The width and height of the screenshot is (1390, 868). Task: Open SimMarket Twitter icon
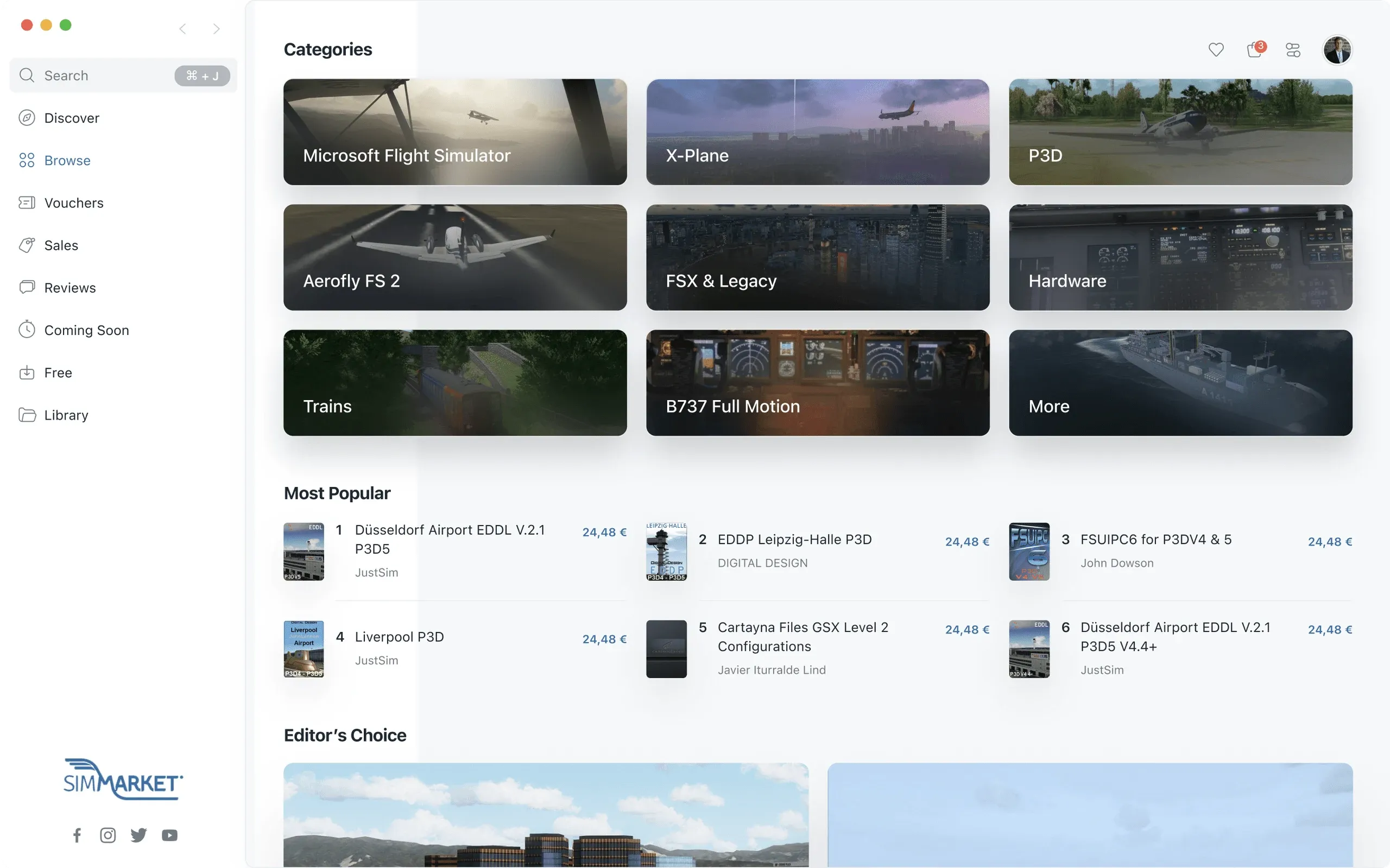138,835
